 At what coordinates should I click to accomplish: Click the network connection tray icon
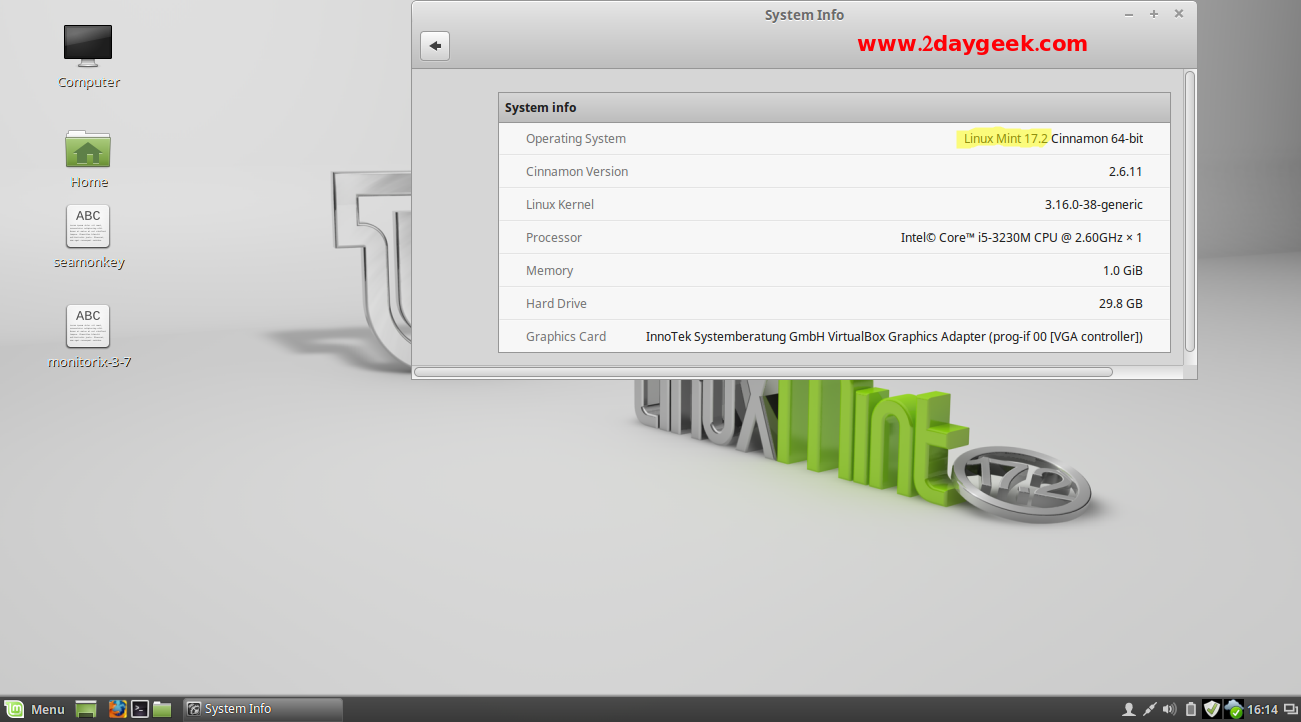pyautogui.click(x=1149, y=709)
